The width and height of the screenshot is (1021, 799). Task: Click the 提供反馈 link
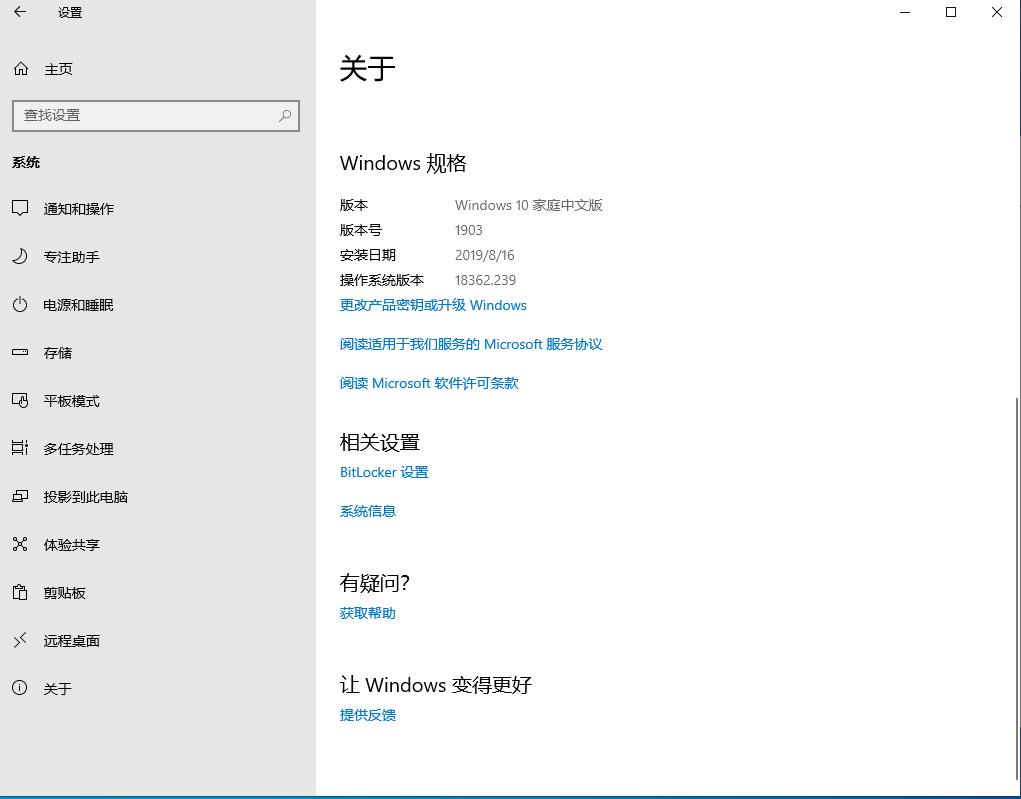click(368, 715)
